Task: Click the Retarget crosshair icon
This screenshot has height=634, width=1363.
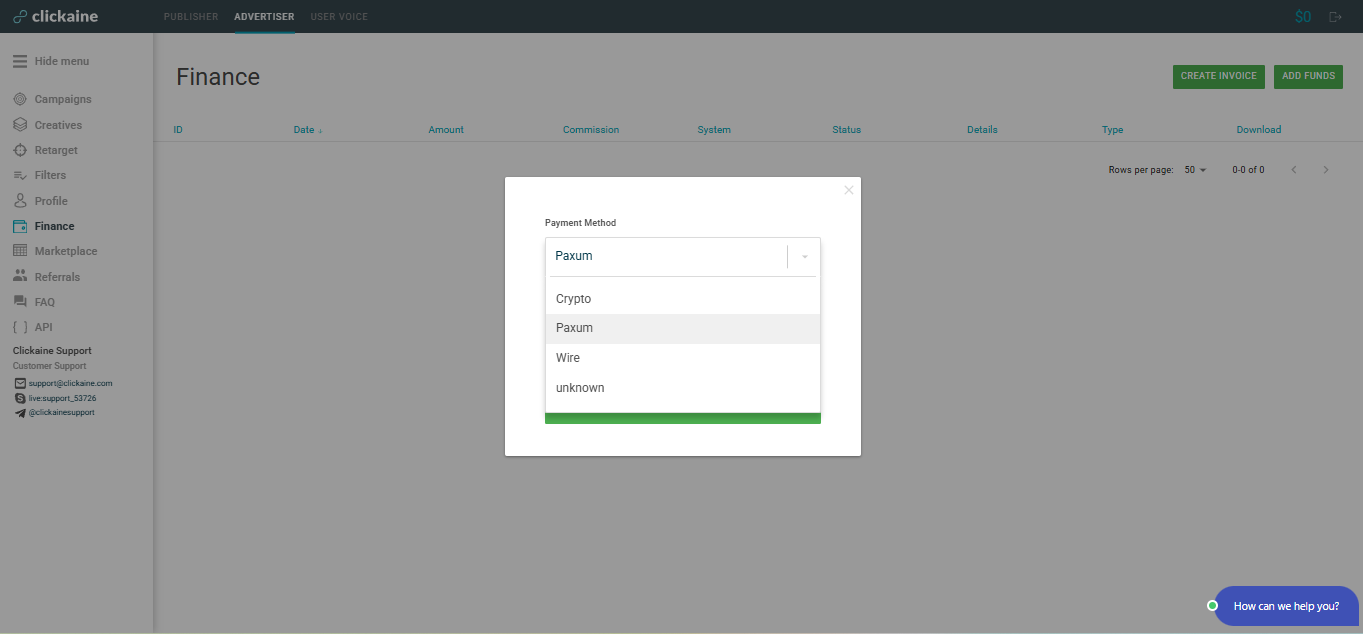Action: tap(20, 150)
